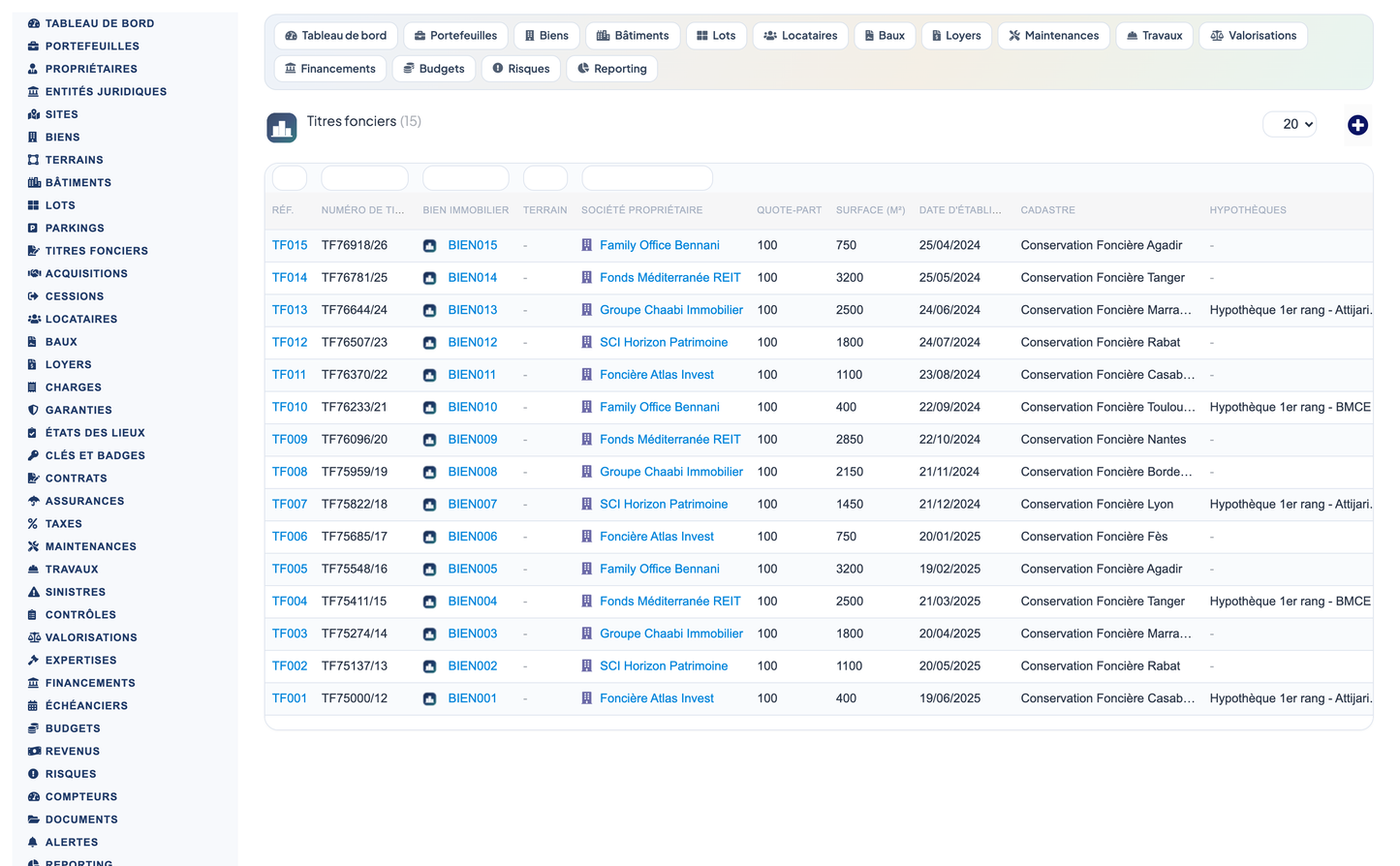Image resolution: width=1400 pixels, height=866 pixels.
Task: Click the Société propriétaire filter field
Action: [x=647, y=178]
